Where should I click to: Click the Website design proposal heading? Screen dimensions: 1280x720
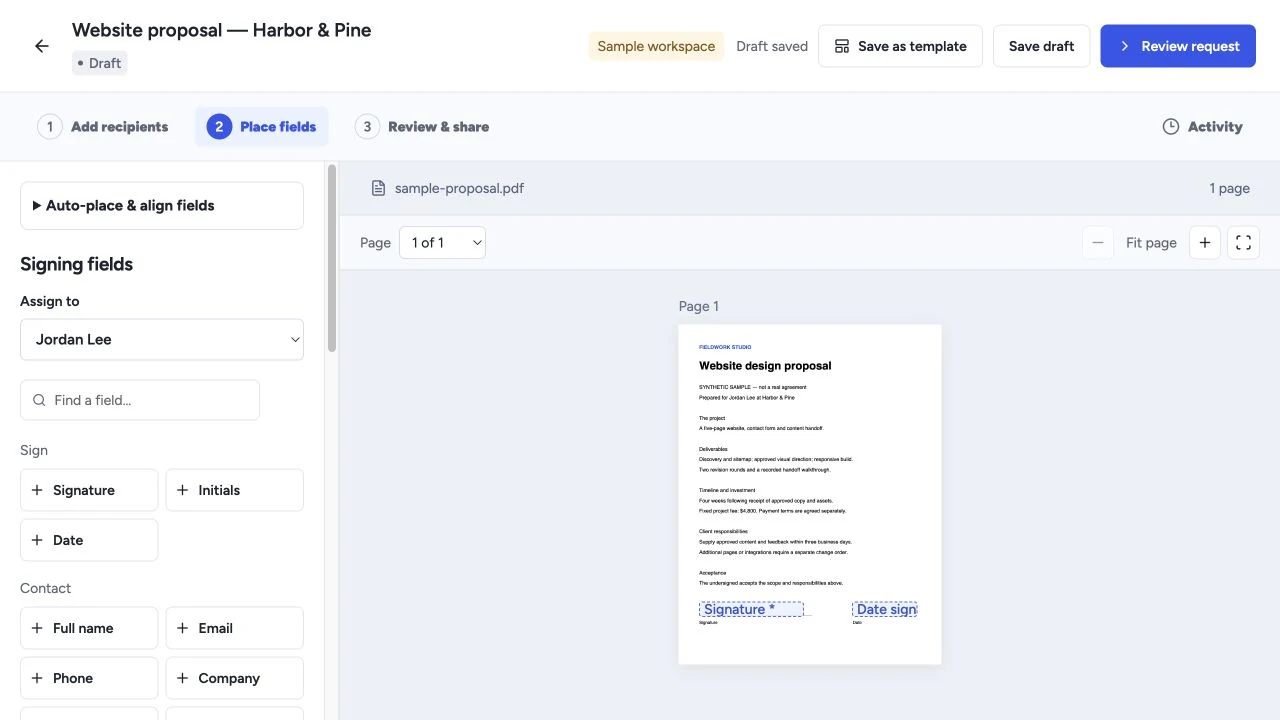[765, 366]
